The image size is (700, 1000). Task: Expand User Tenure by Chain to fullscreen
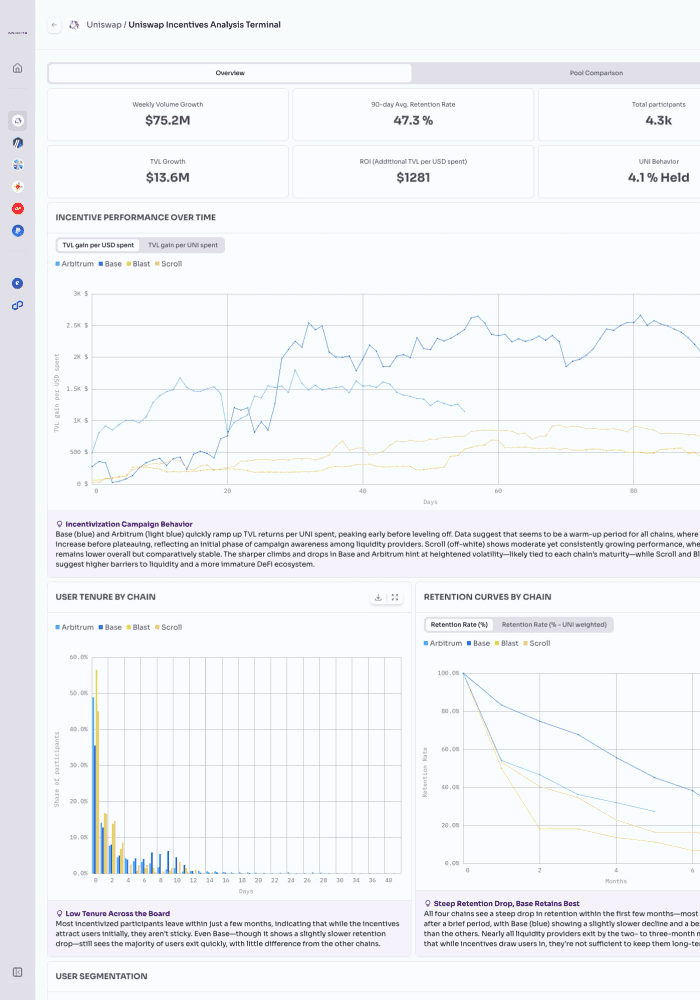[x=395, y=598]
